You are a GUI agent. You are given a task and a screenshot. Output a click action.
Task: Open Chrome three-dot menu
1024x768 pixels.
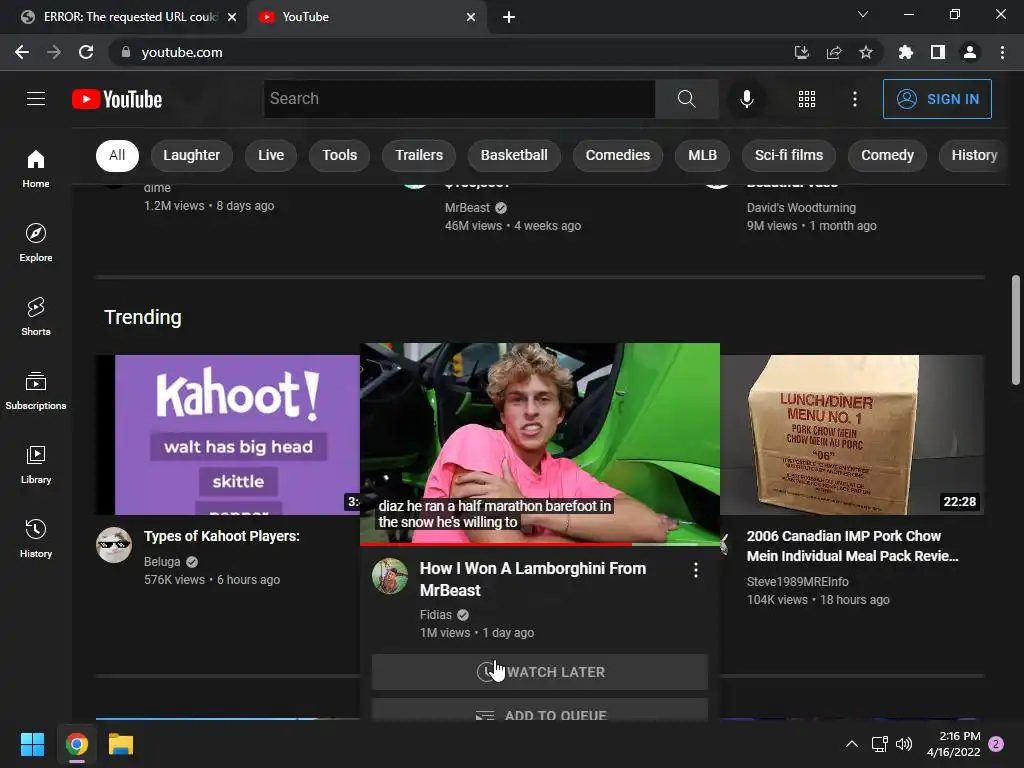[1002, 52]
